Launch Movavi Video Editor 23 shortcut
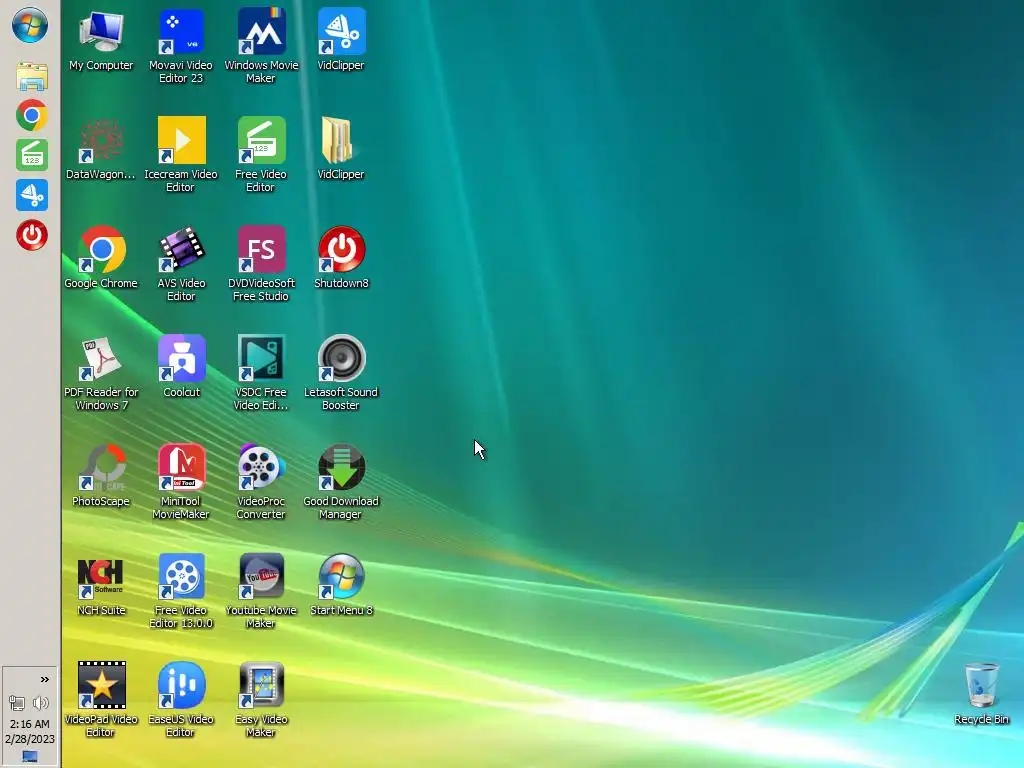The image size is (1024, 768). 181,46
